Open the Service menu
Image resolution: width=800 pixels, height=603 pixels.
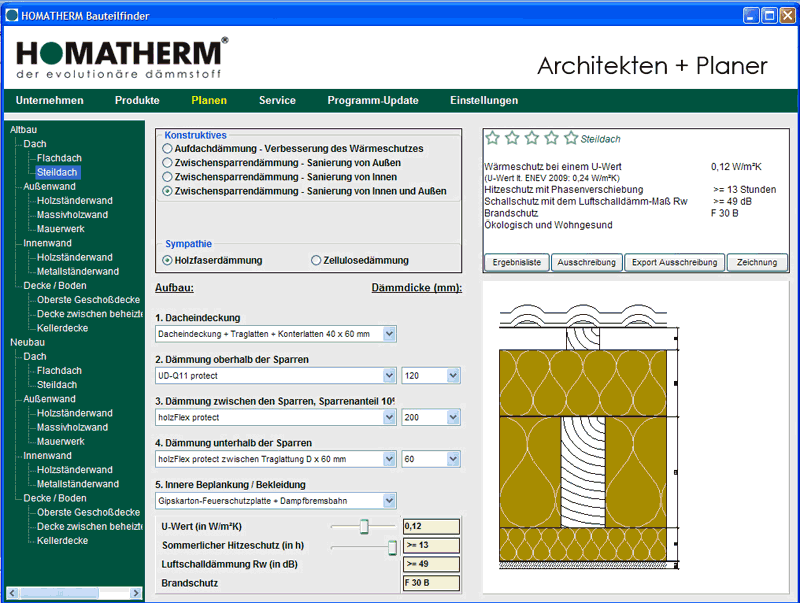tap(278, 100)
